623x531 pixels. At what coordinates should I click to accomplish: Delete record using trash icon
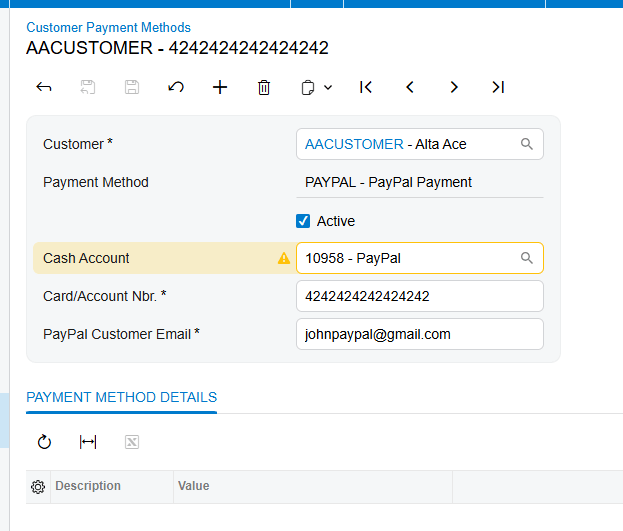pyautogui.click(x=264, y=87)
